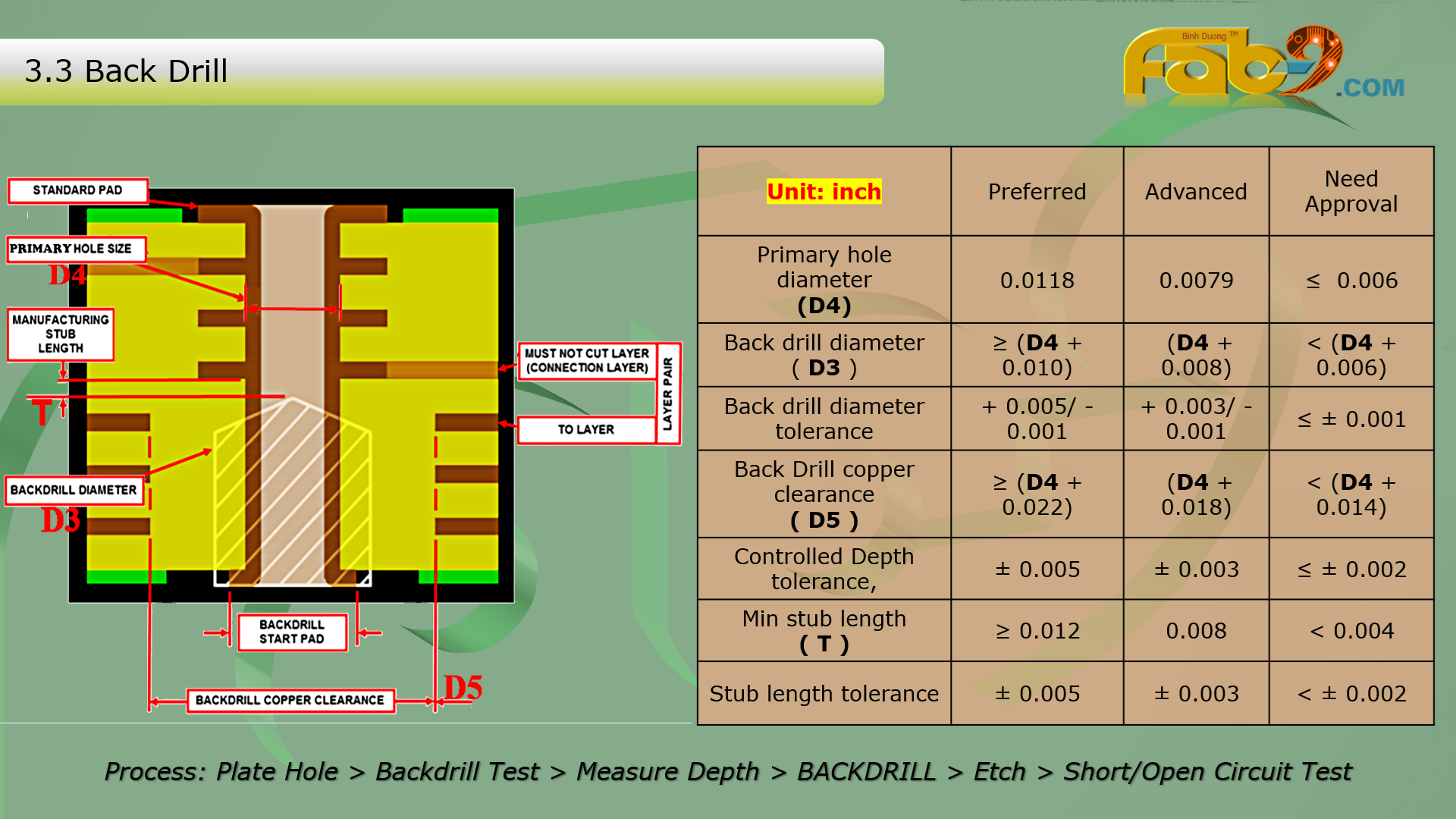Image resolution: width=1456 pixels, height=819 pixels.
Task: Click the BACKDRILL DIAMETER label box
Action: (74, 490)
